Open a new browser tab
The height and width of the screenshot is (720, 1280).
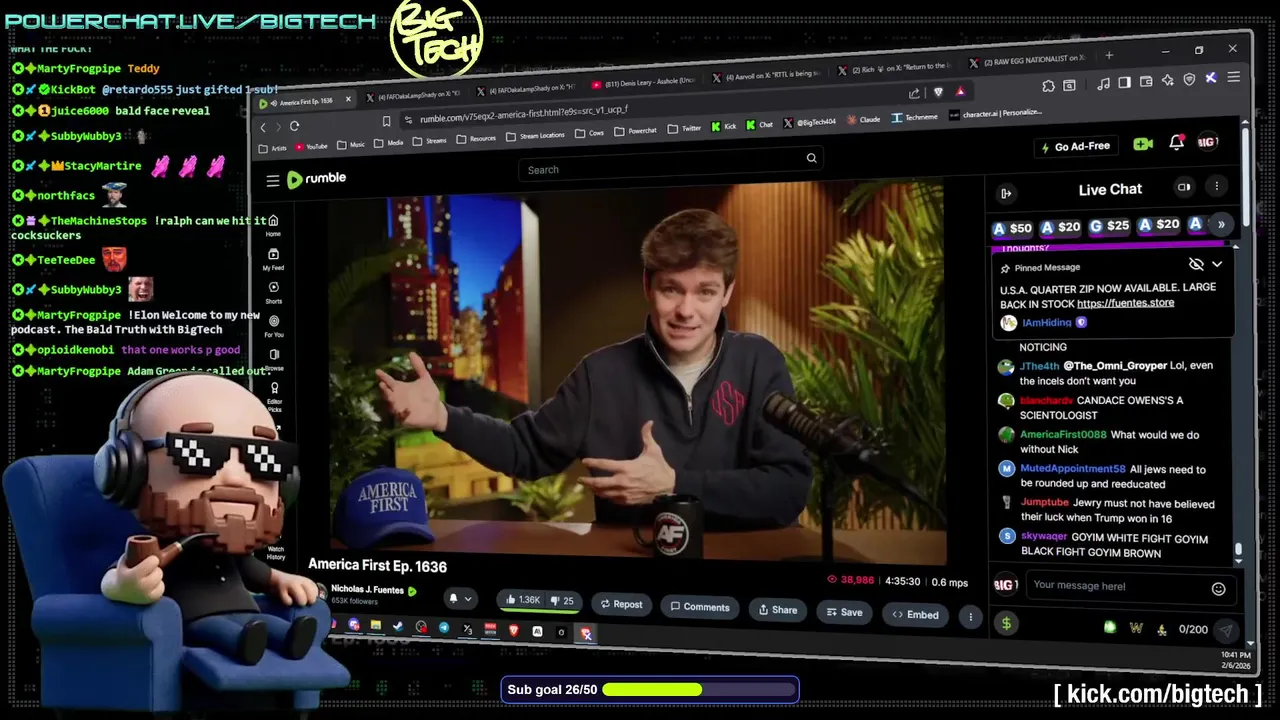tap(1108, 55)
